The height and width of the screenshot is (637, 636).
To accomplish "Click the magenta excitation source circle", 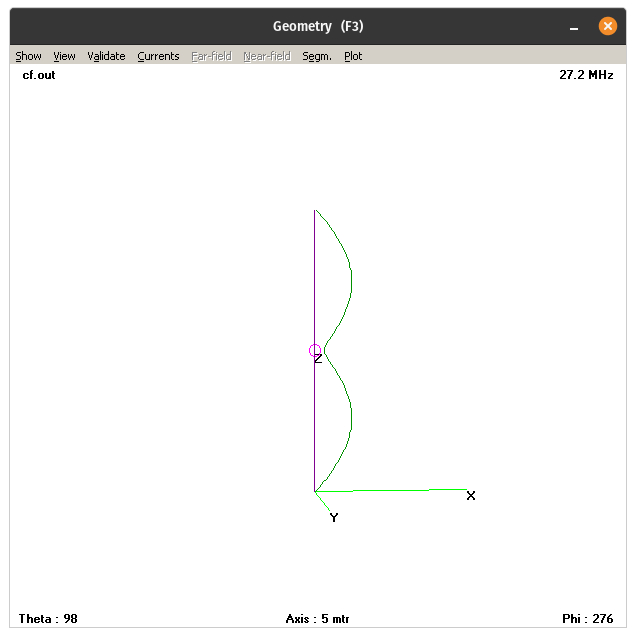I will point(315,350).
